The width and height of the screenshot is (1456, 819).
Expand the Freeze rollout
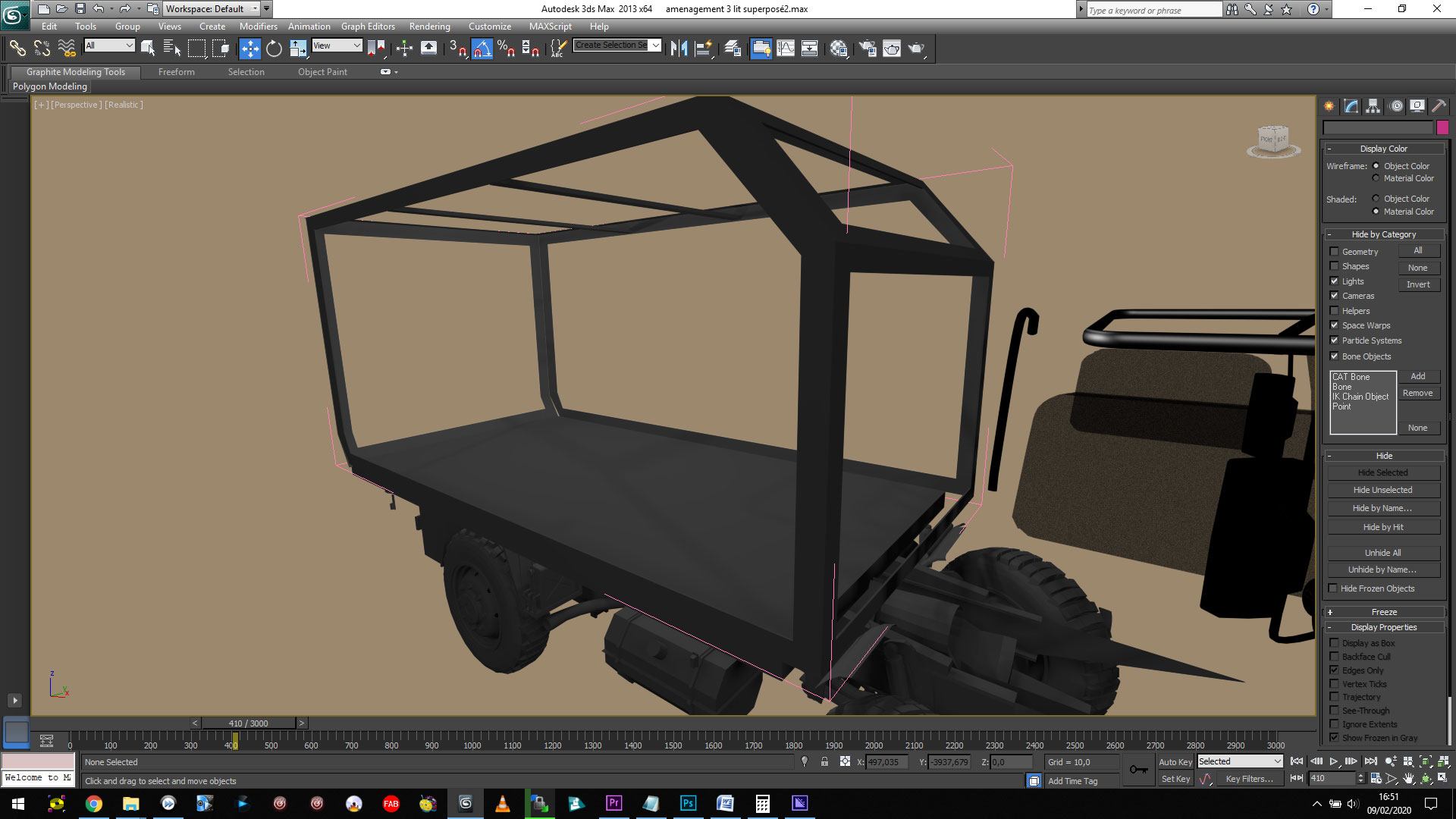[1383, 612]
